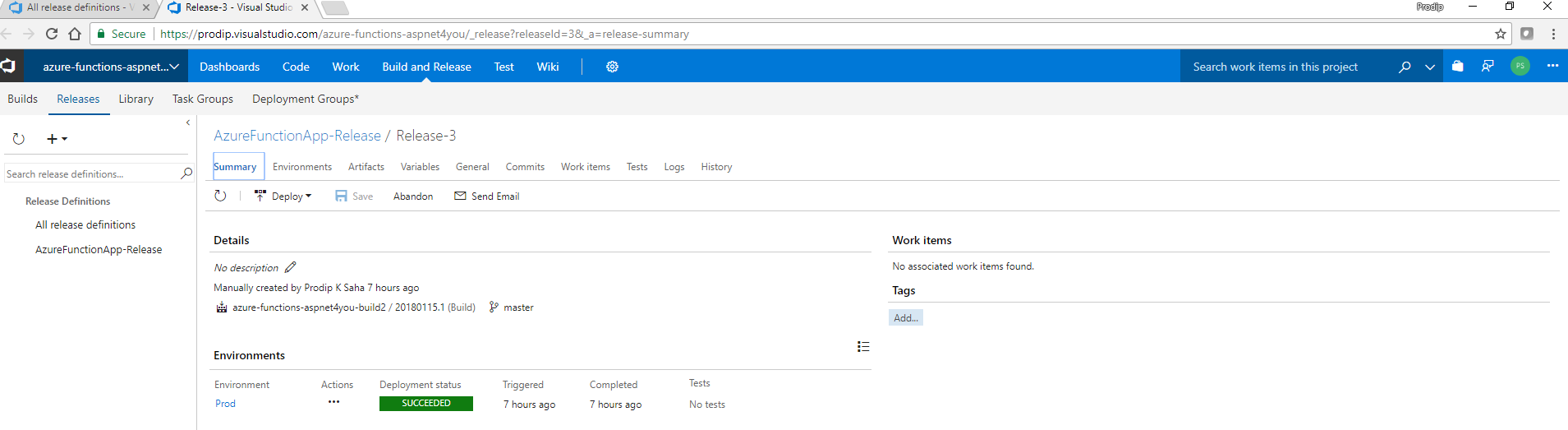This screenshot has width=1568, height=430.
Task: Click the search icon in release definitions box
Action: click(x=186, y=173)
